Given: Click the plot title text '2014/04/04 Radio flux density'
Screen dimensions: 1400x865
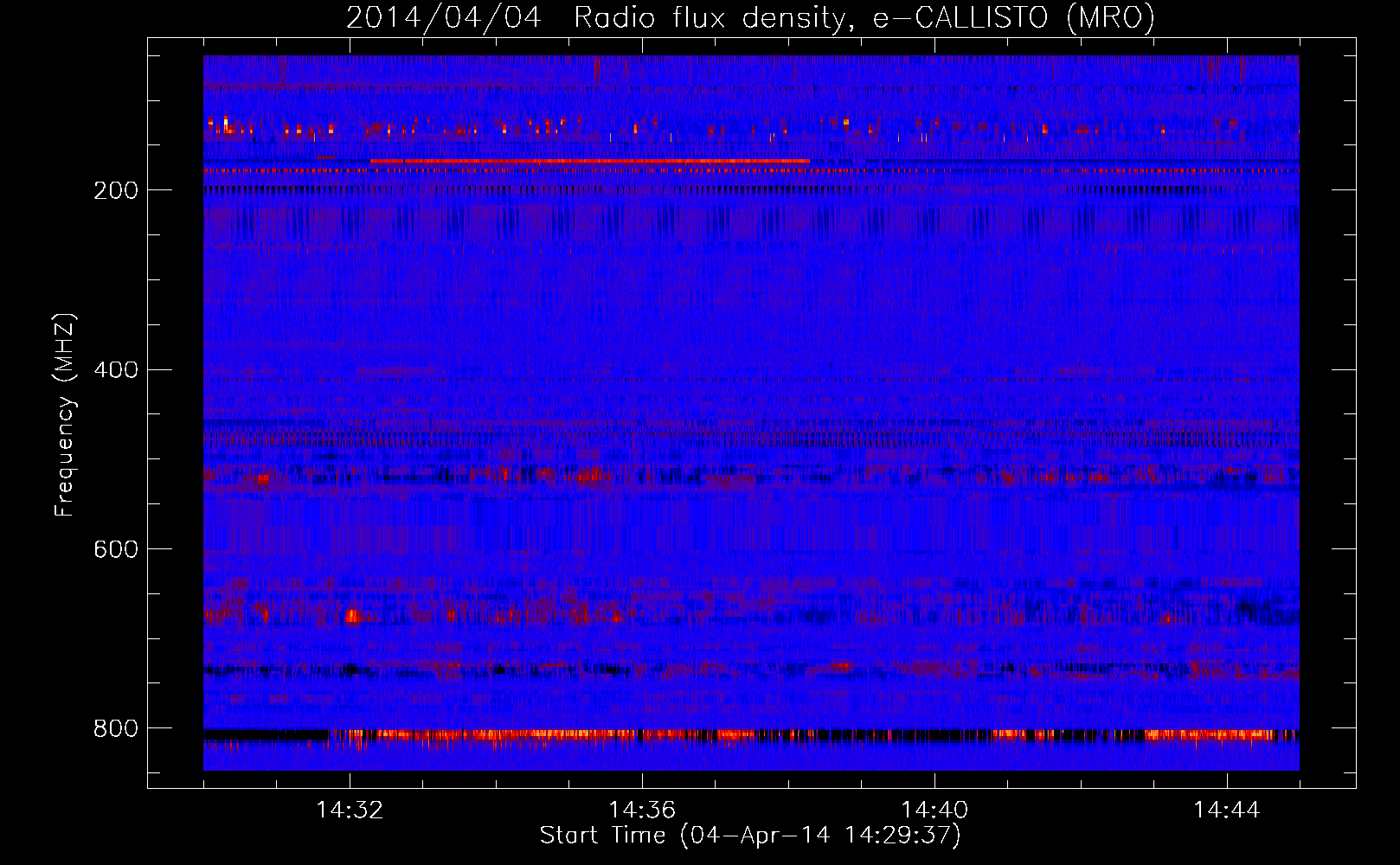Looking at the screenshot, I should click(596, 17).
